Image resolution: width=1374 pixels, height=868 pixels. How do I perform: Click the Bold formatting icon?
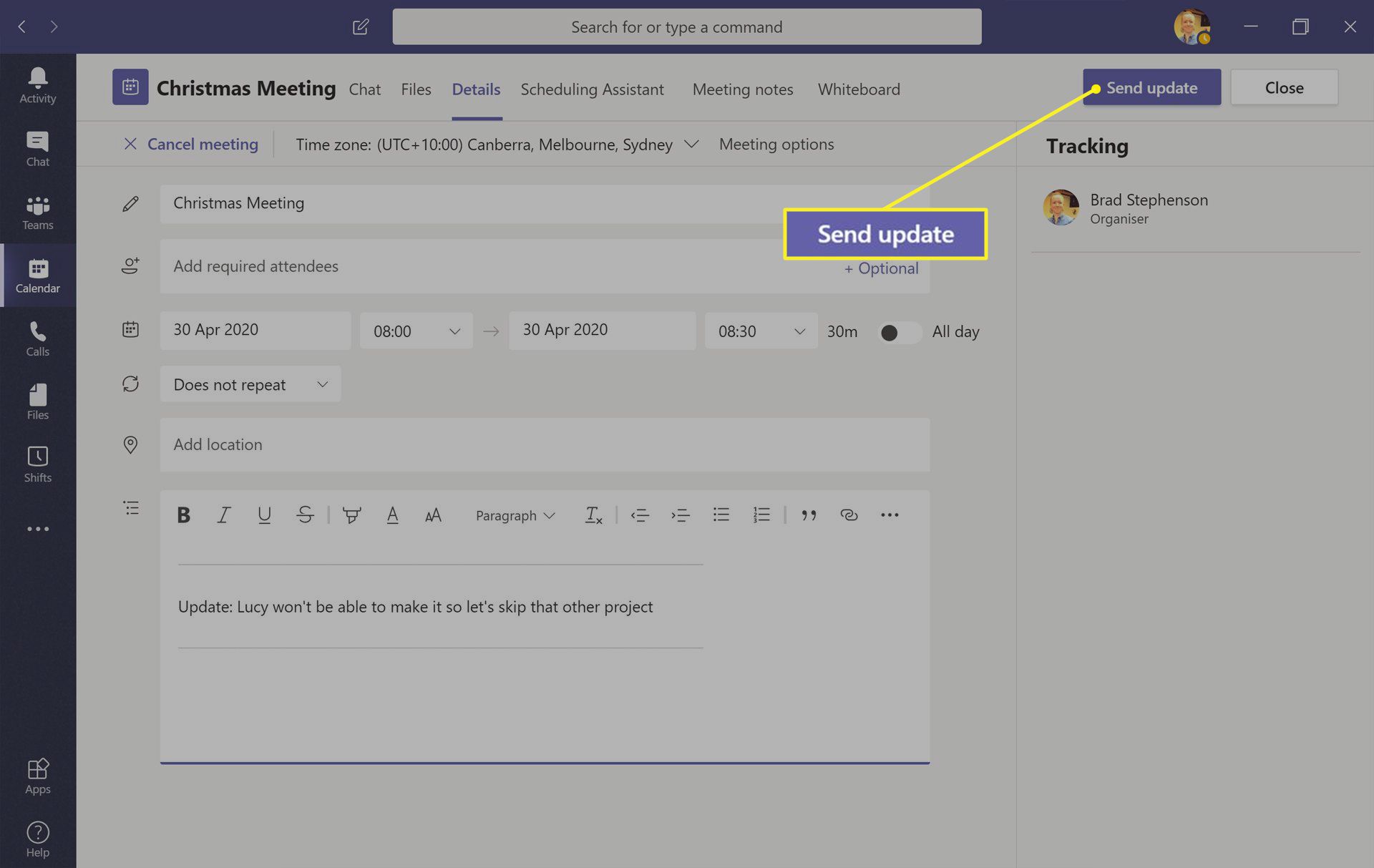183,514
